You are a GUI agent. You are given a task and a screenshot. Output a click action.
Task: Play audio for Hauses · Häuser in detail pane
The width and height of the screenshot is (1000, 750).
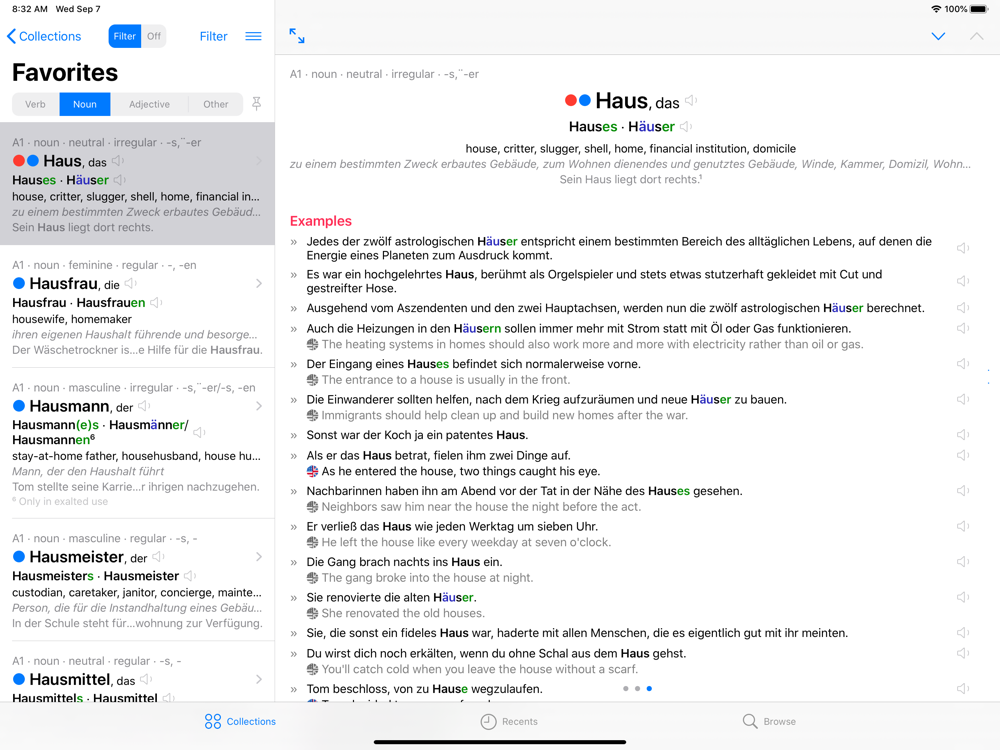(686, 126)
